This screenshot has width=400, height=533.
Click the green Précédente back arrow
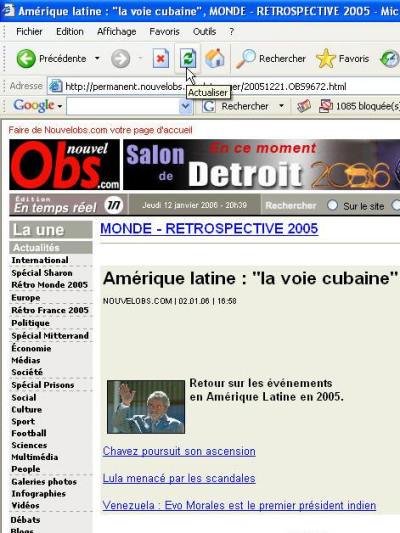pyautogui.click(x=26, y=58)
